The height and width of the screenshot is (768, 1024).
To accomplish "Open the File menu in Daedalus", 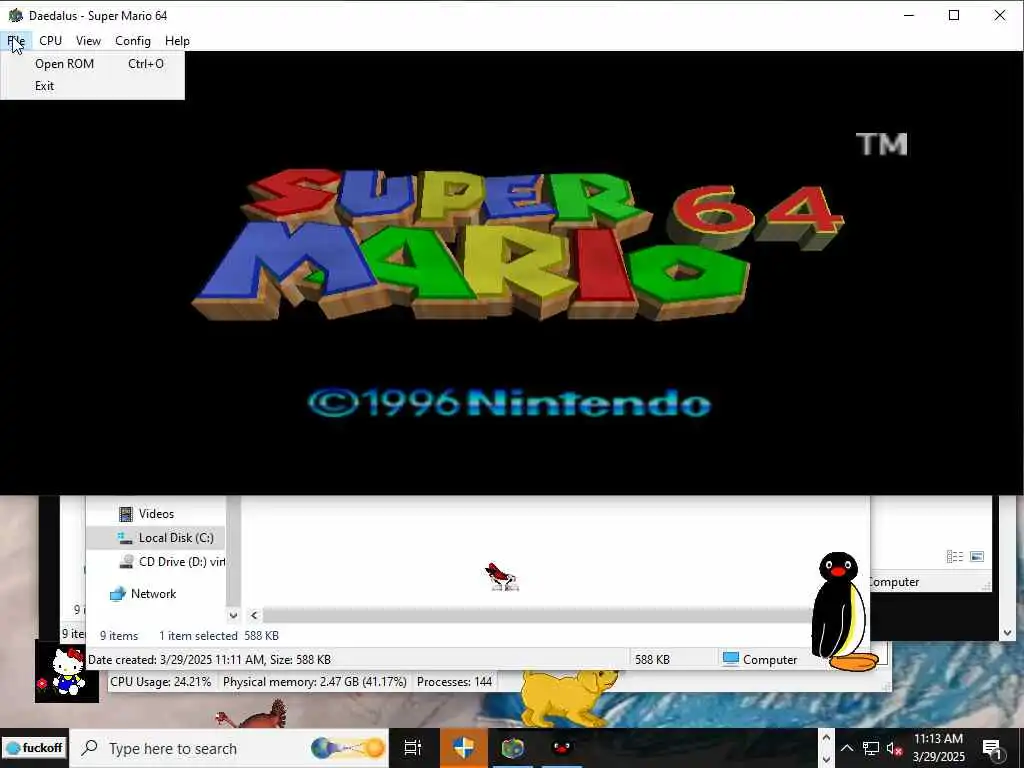I will point(16,40).
